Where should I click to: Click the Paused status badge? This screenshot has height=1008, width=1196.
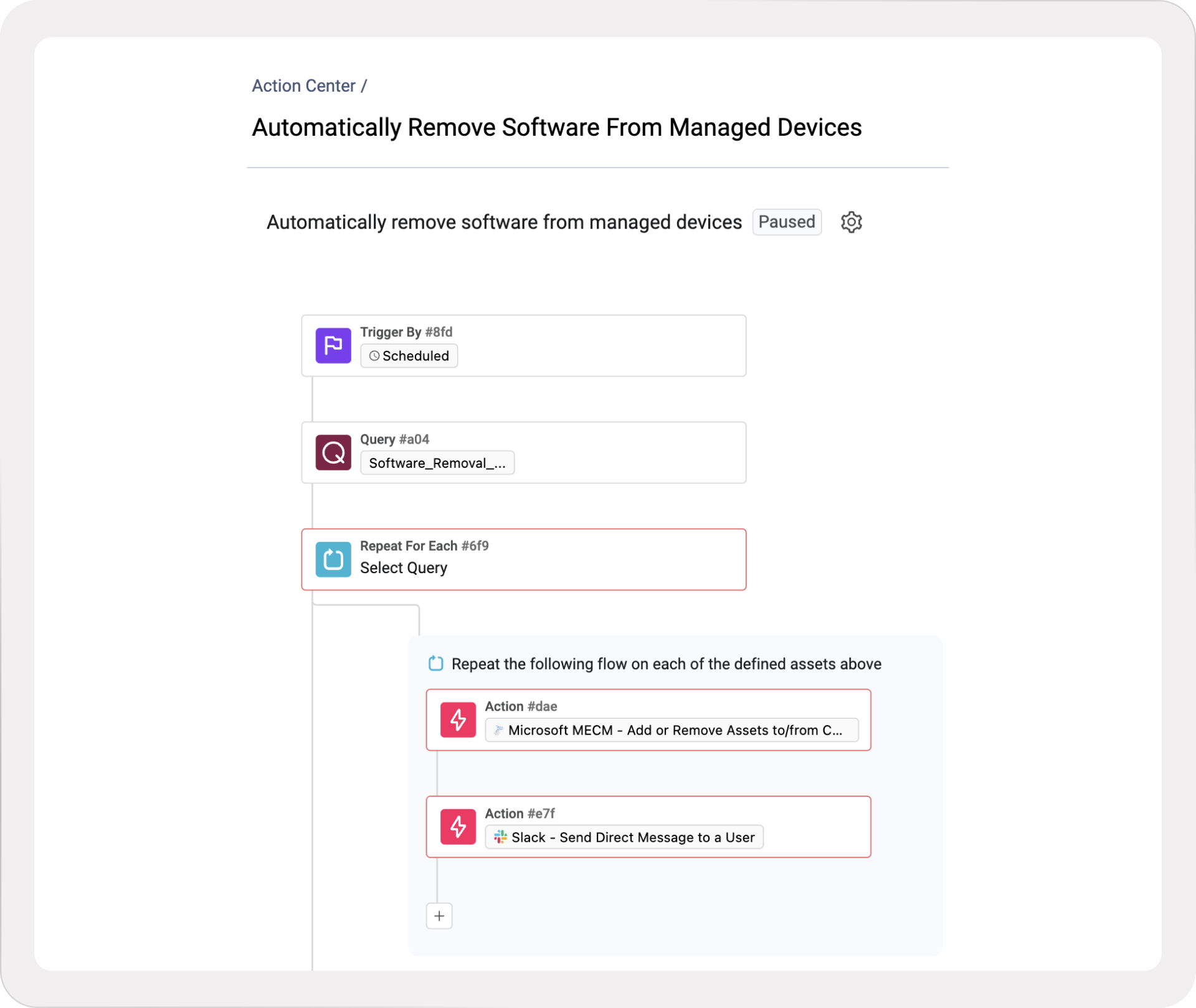[786, 222]
